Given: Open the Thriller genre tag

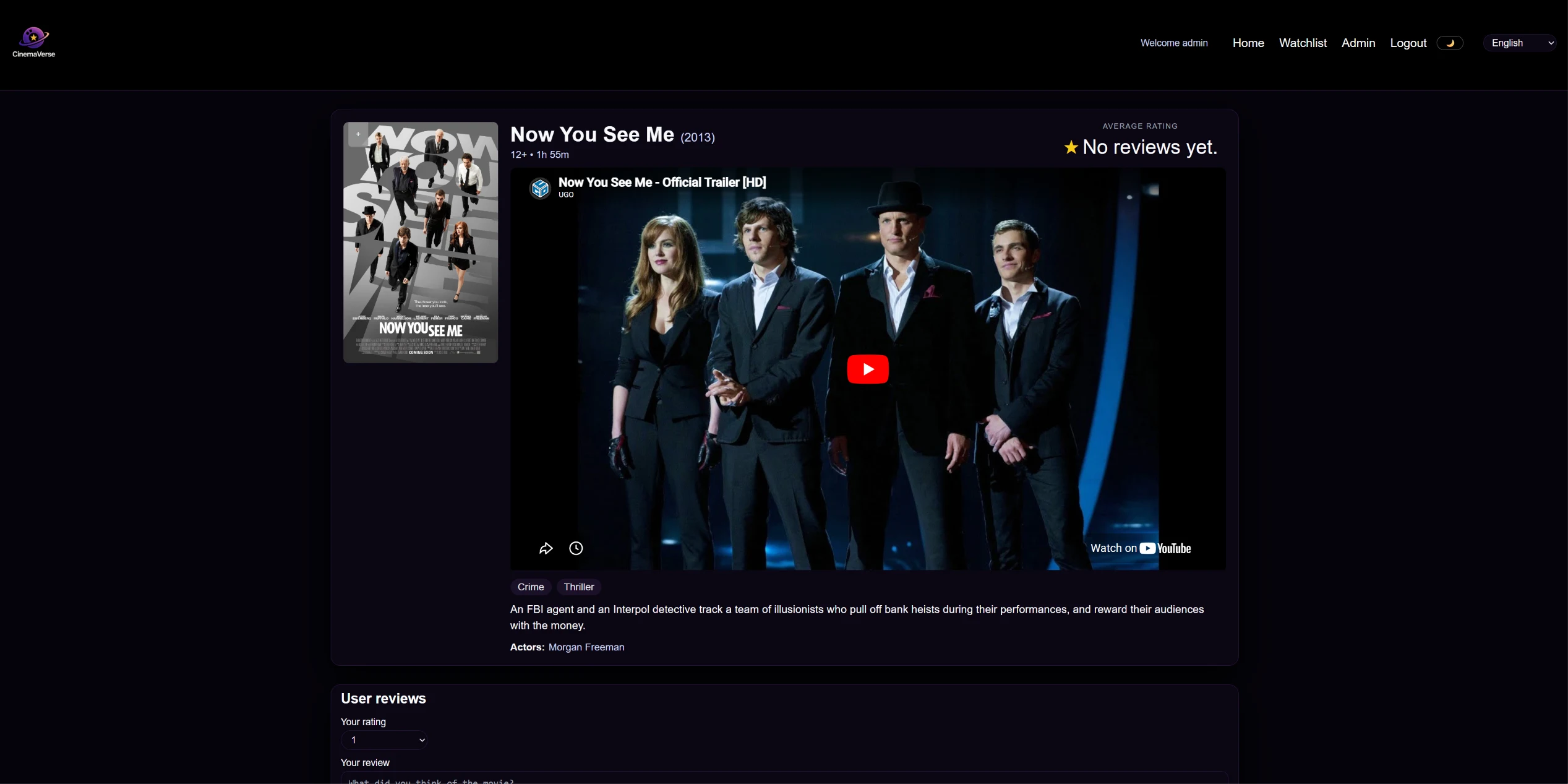Looking at the screenshot, I should point(579,587).
